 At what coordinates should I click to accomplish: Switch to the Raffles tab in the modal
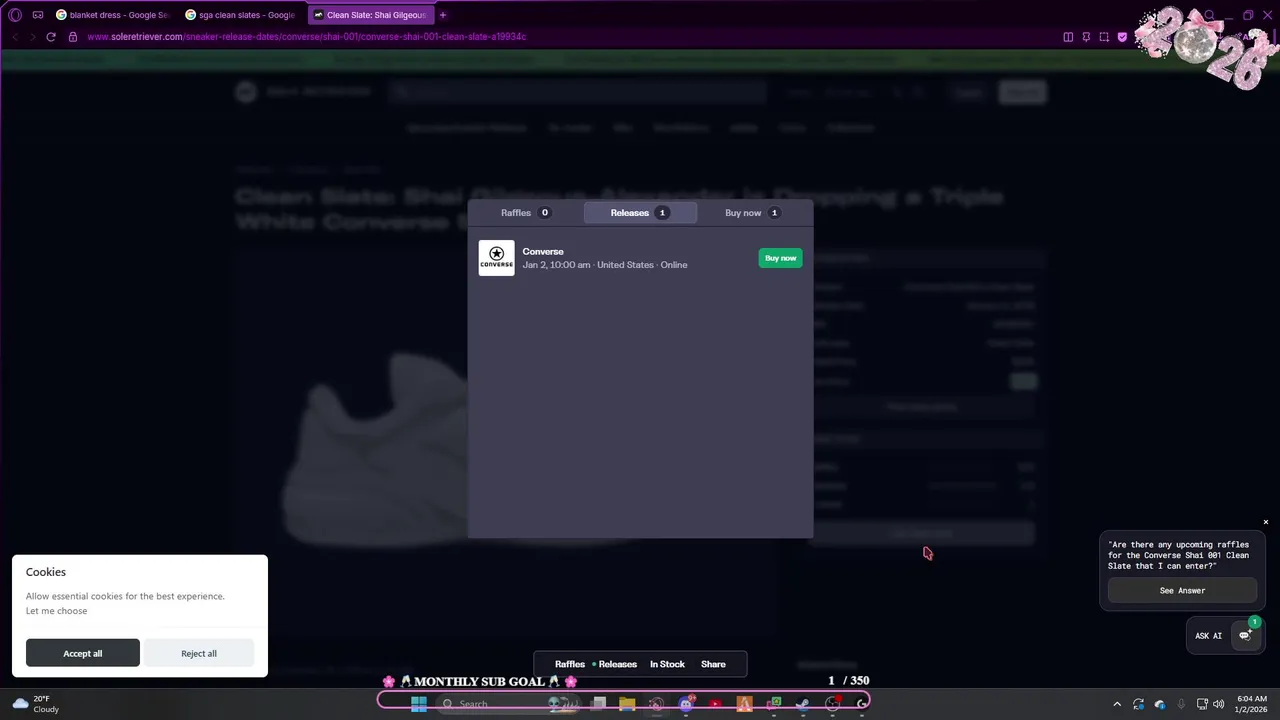click(526, 213)
